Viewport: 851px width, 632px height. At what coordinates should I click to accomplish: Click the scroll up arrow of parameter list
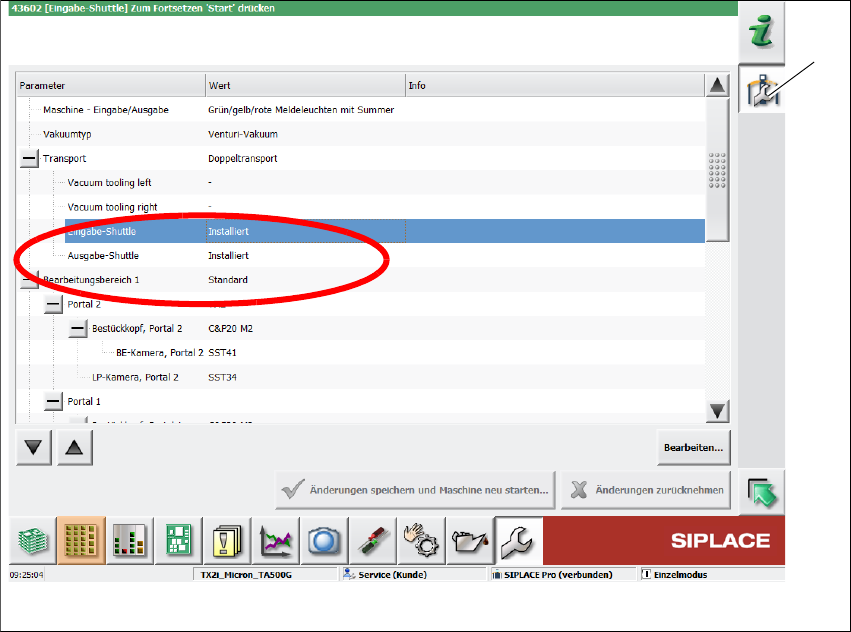coord(717,85)
